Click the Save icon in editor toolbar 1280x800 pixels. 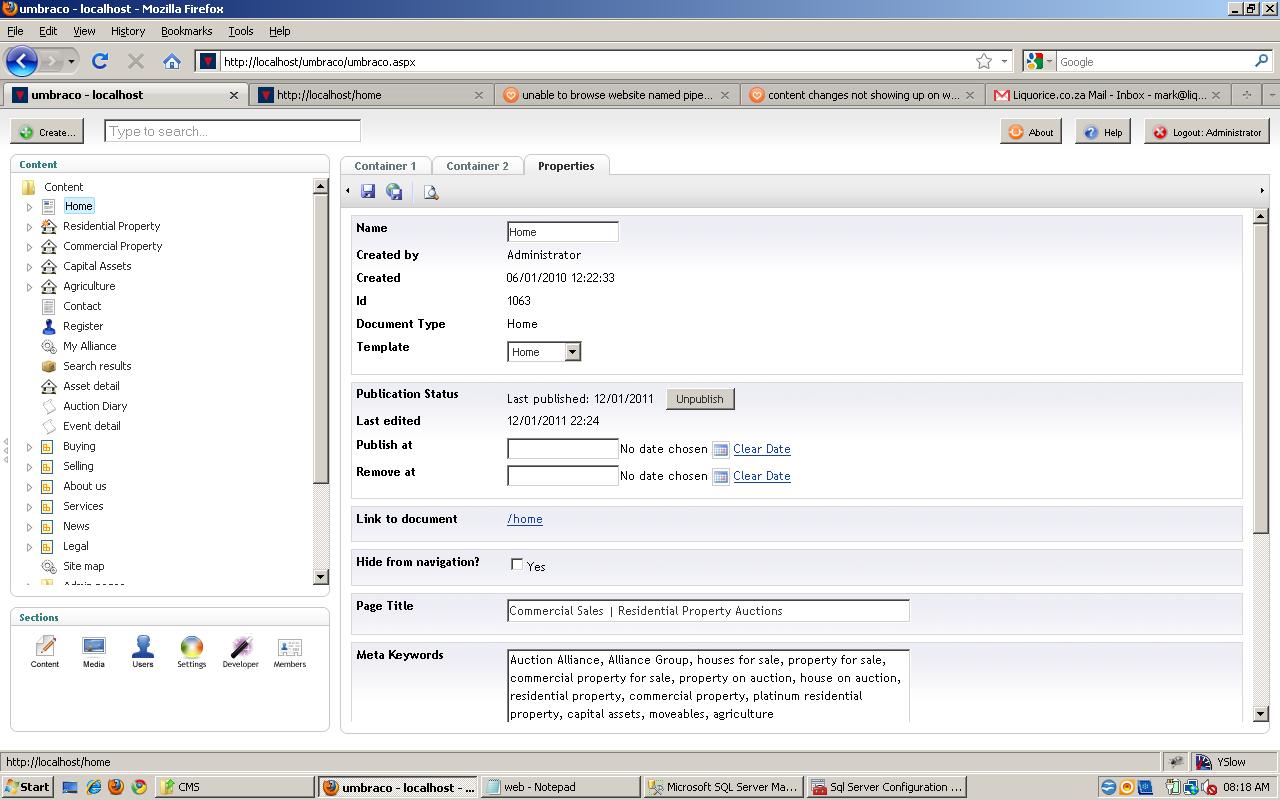368,192
